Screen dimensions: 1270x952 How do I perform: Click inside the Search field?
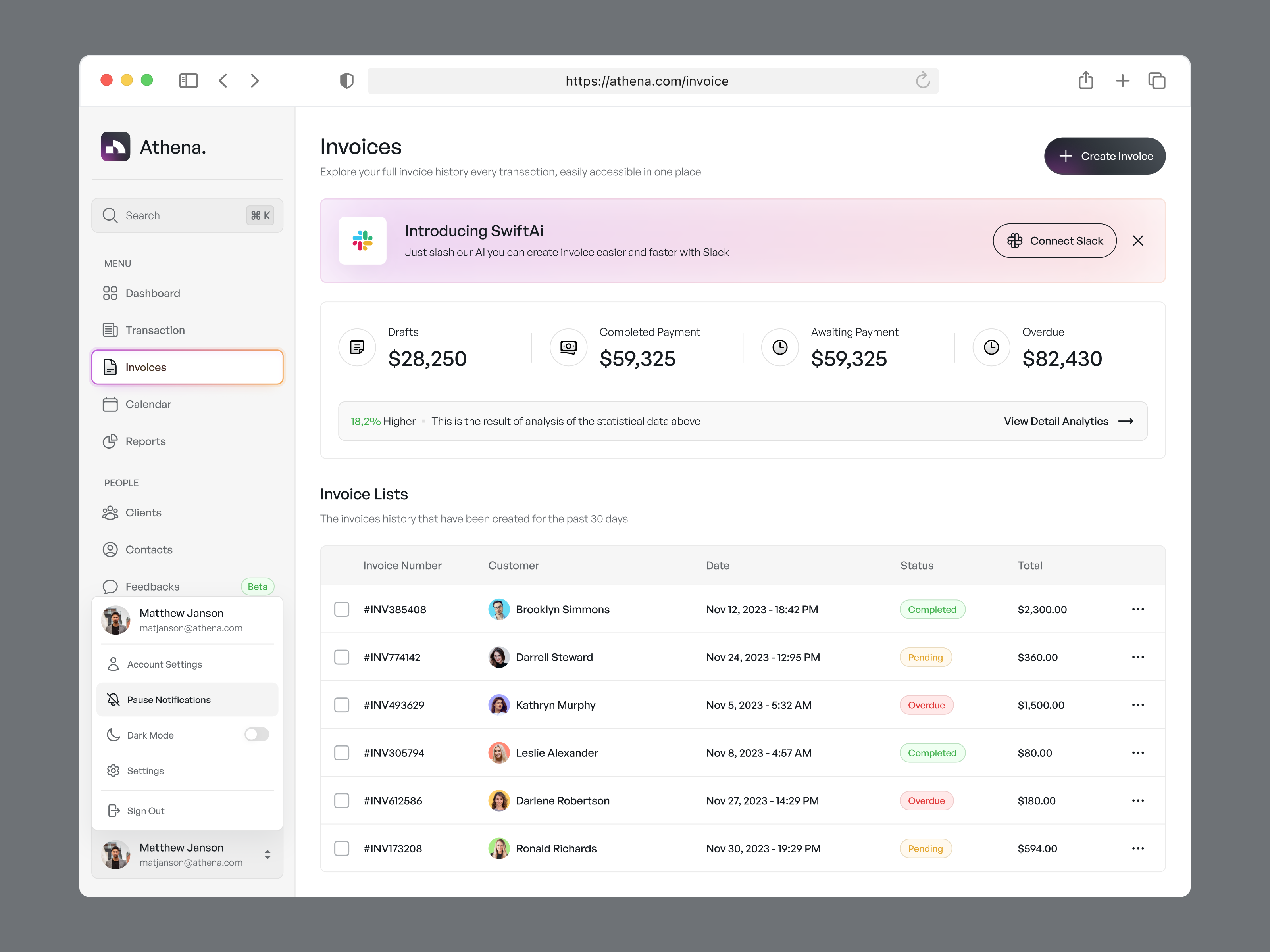(172, 215)
